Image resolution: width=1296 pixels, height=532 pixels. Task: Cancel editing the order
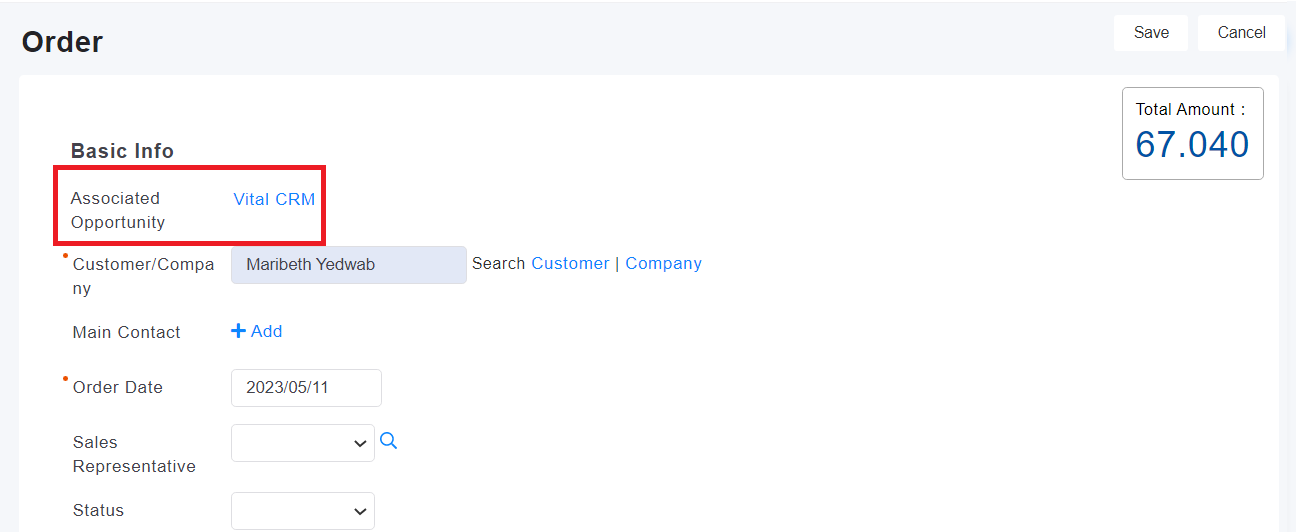pyautogui.click(x=1242, y=33)
